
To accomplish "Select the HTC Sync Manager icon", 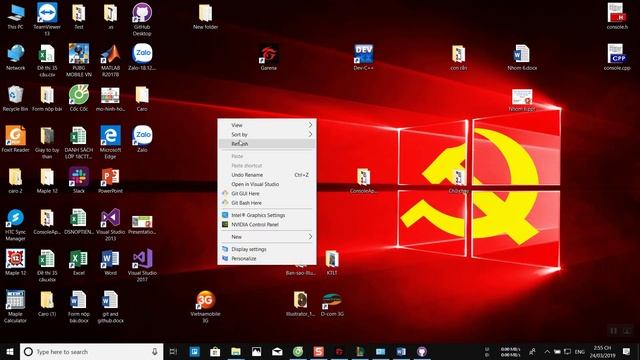I will 16,224.
